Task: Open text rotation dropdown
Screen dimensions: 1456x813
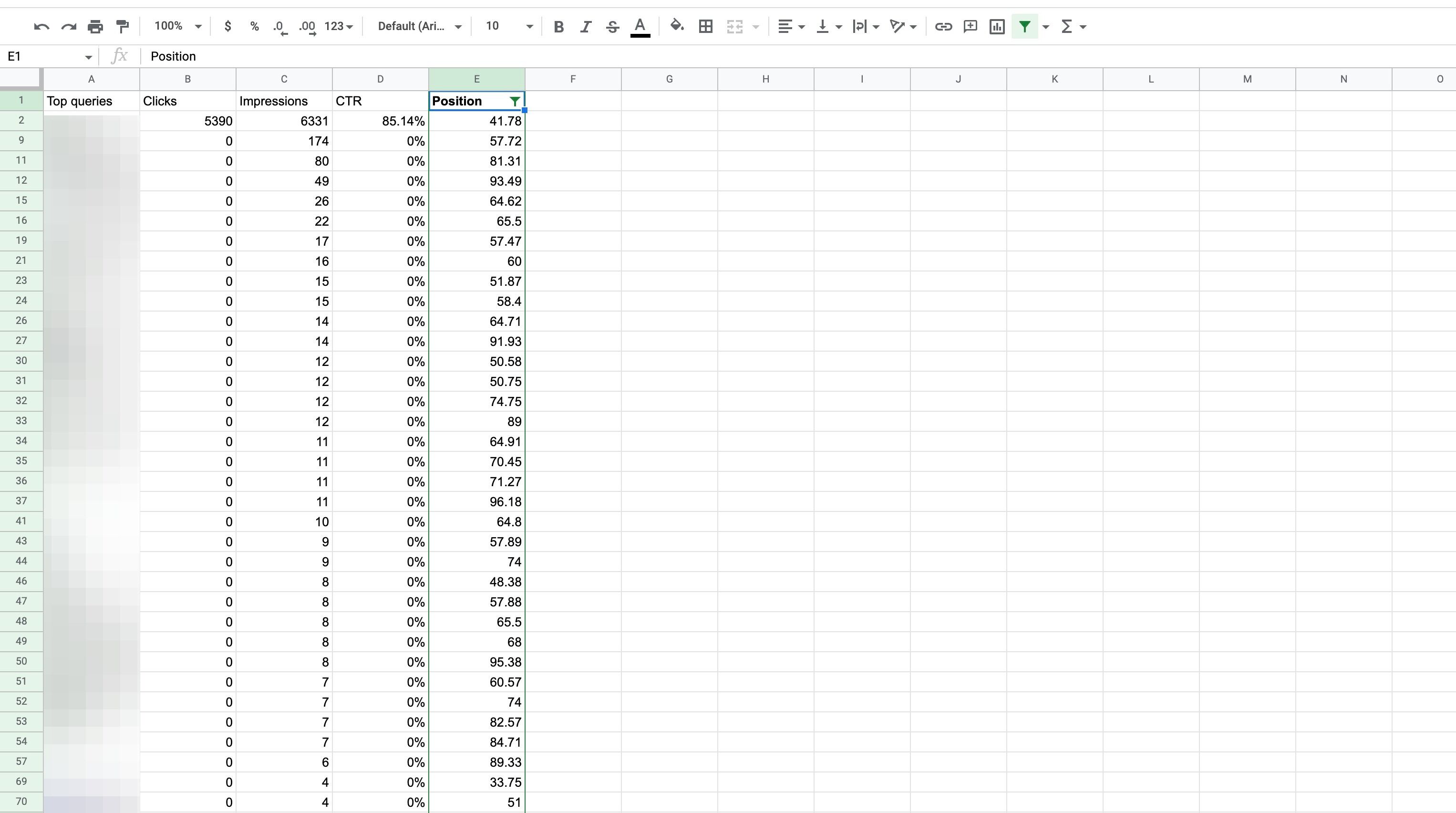Action: tap(903, 27)
